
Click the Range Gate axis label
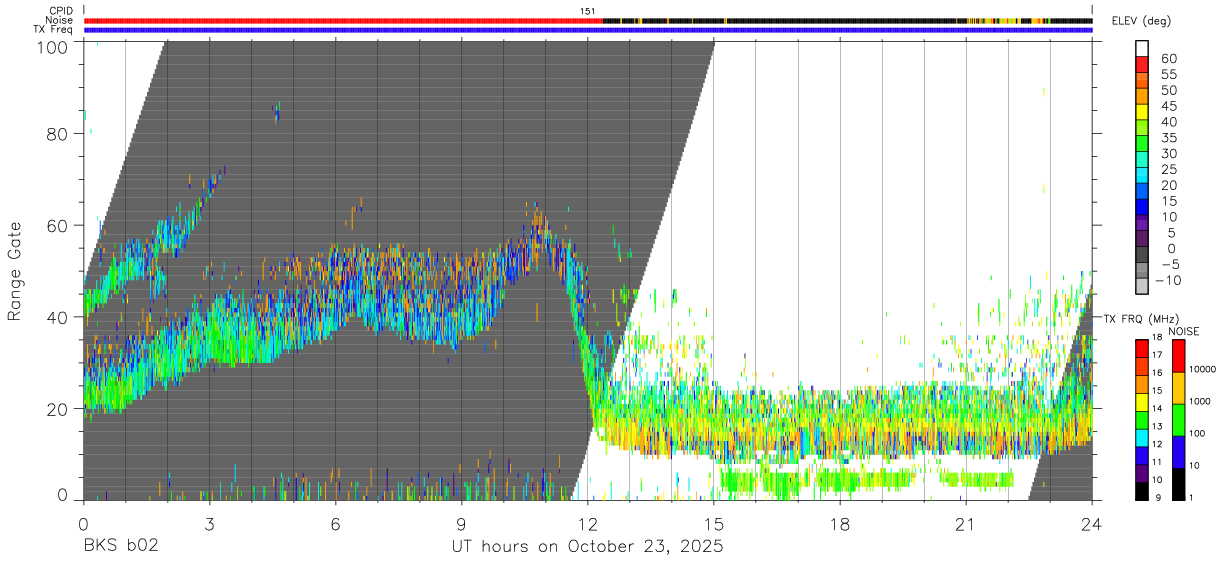(x=15, y=271)
